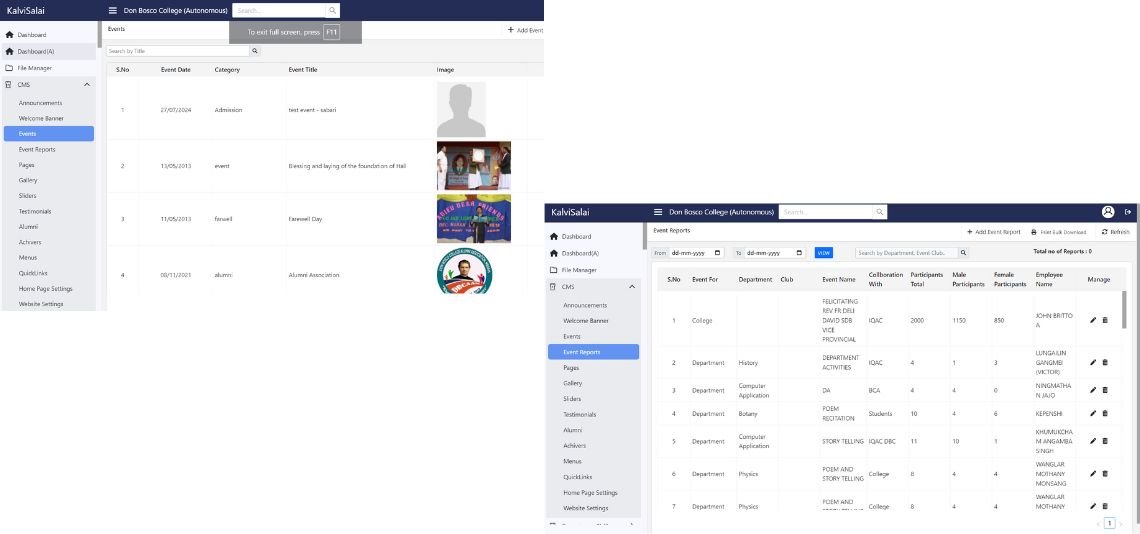1140x534 pixels.
Task: Click the Print Bulk Download printer icon
Action: point(1034,232)
